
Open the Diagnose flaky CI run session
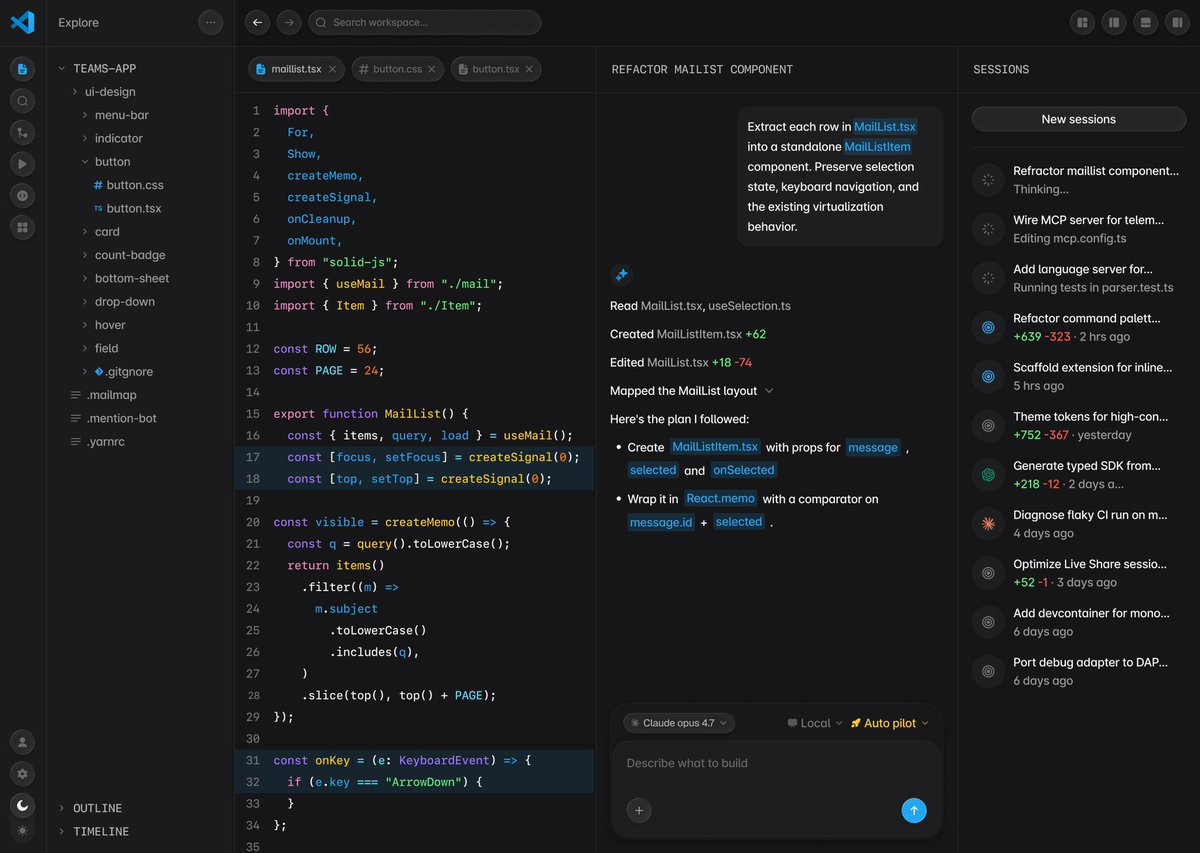click(x=1078, y=523)
